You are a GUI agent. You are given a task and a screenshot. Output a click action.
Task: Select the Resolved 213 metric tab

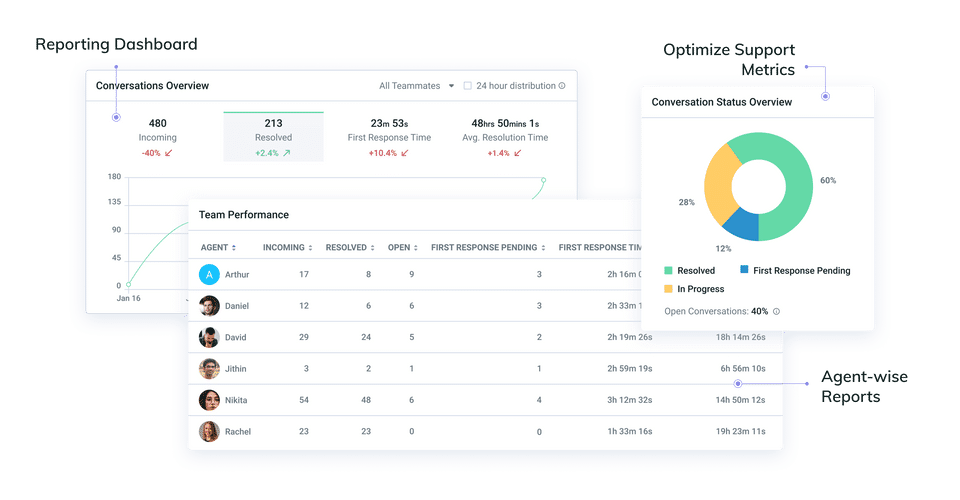(x=273, y=137)
